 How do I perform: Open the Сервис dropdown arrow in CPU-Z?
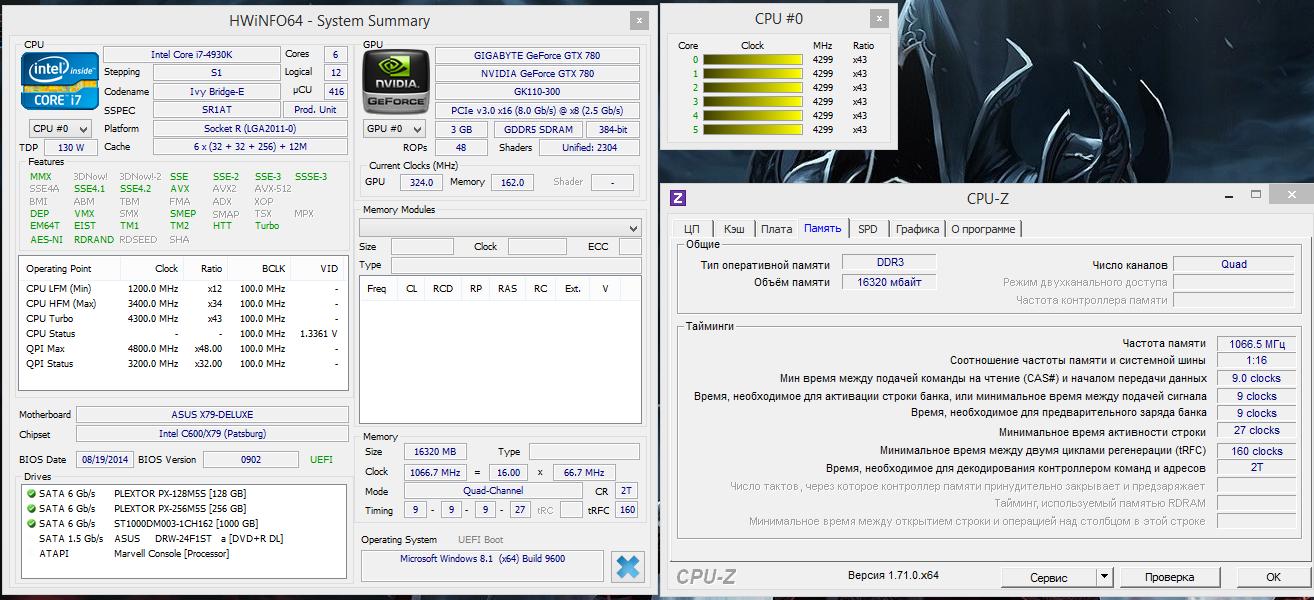(1104, 577)
